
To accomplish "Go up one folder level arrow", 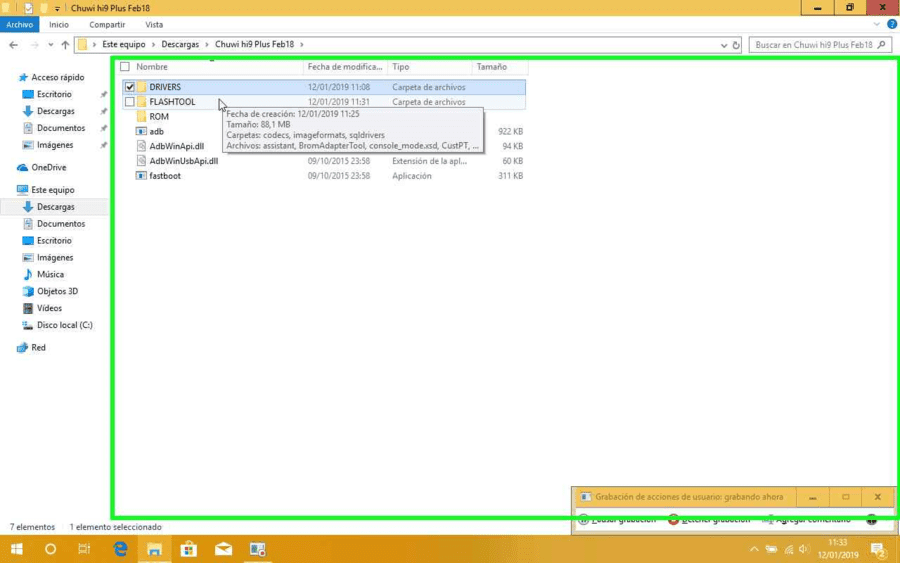I will point(65,45).
